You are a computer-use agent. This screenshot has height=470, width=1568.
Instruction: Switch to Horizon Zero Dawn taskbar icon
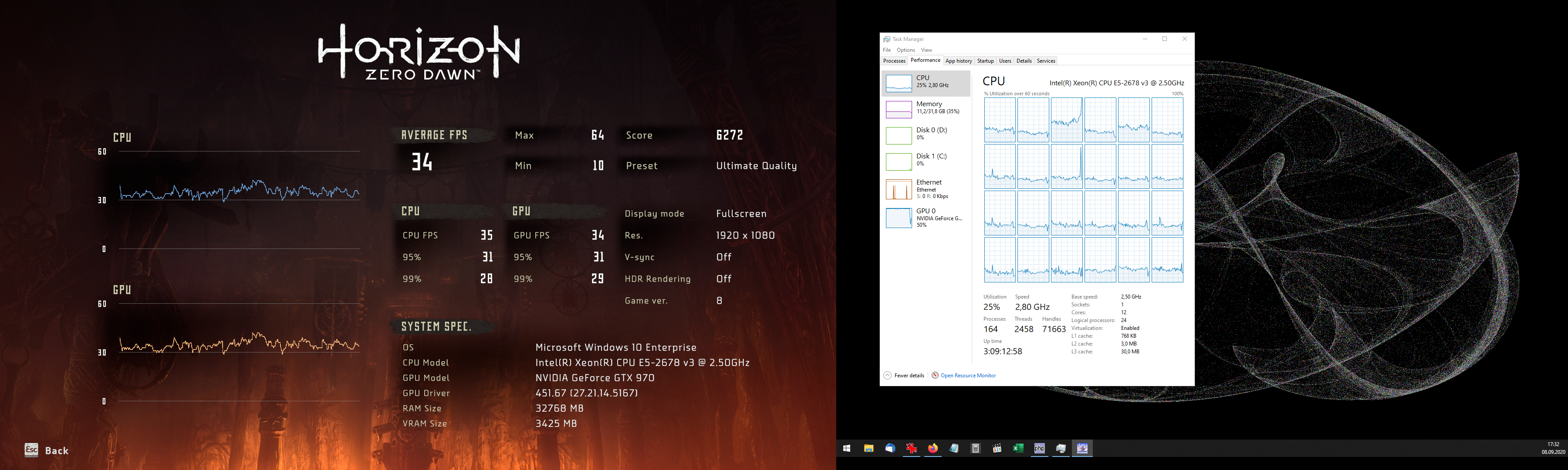click(1082, 449)
